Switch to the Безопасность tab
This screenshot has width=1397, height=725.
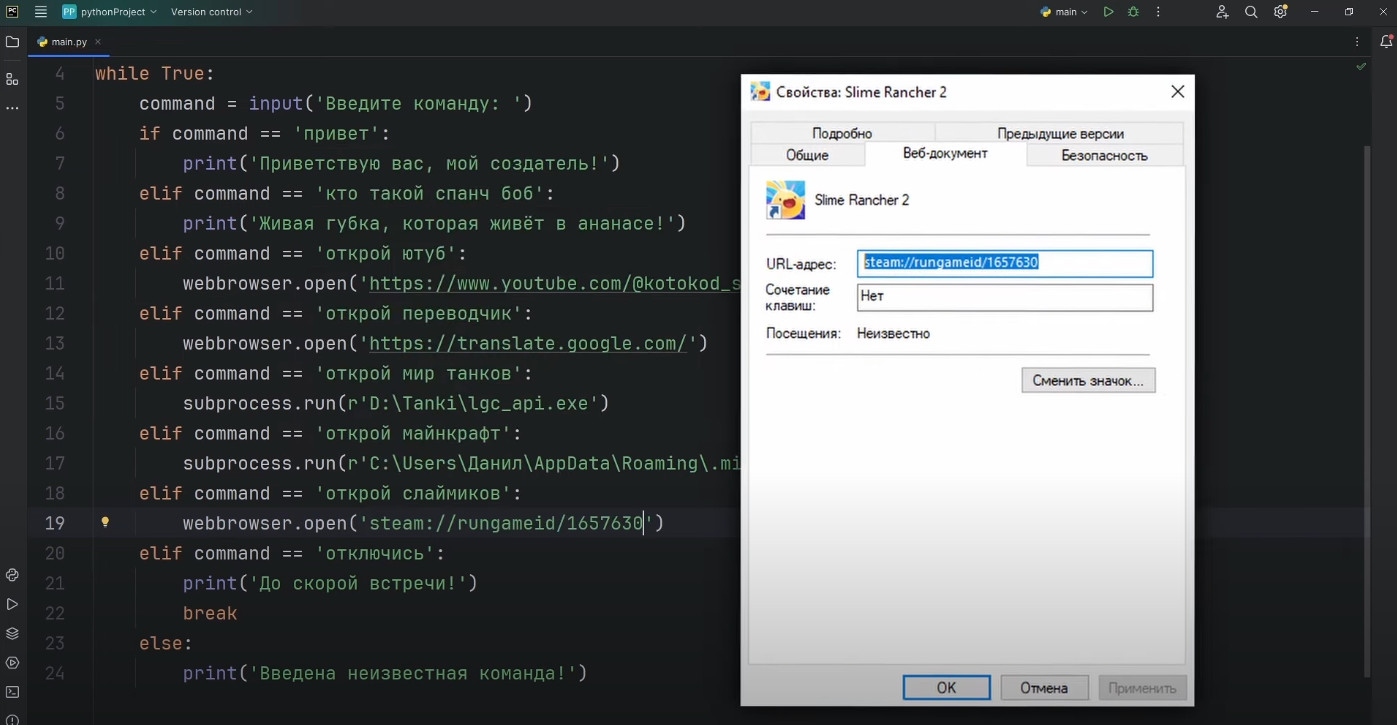[1104, 155]
